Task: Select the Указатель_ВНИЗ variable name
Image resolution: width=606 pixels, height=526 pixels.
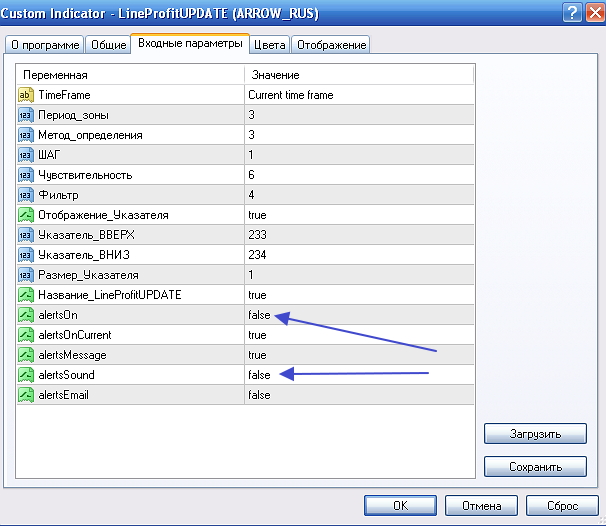Action: 84,255
